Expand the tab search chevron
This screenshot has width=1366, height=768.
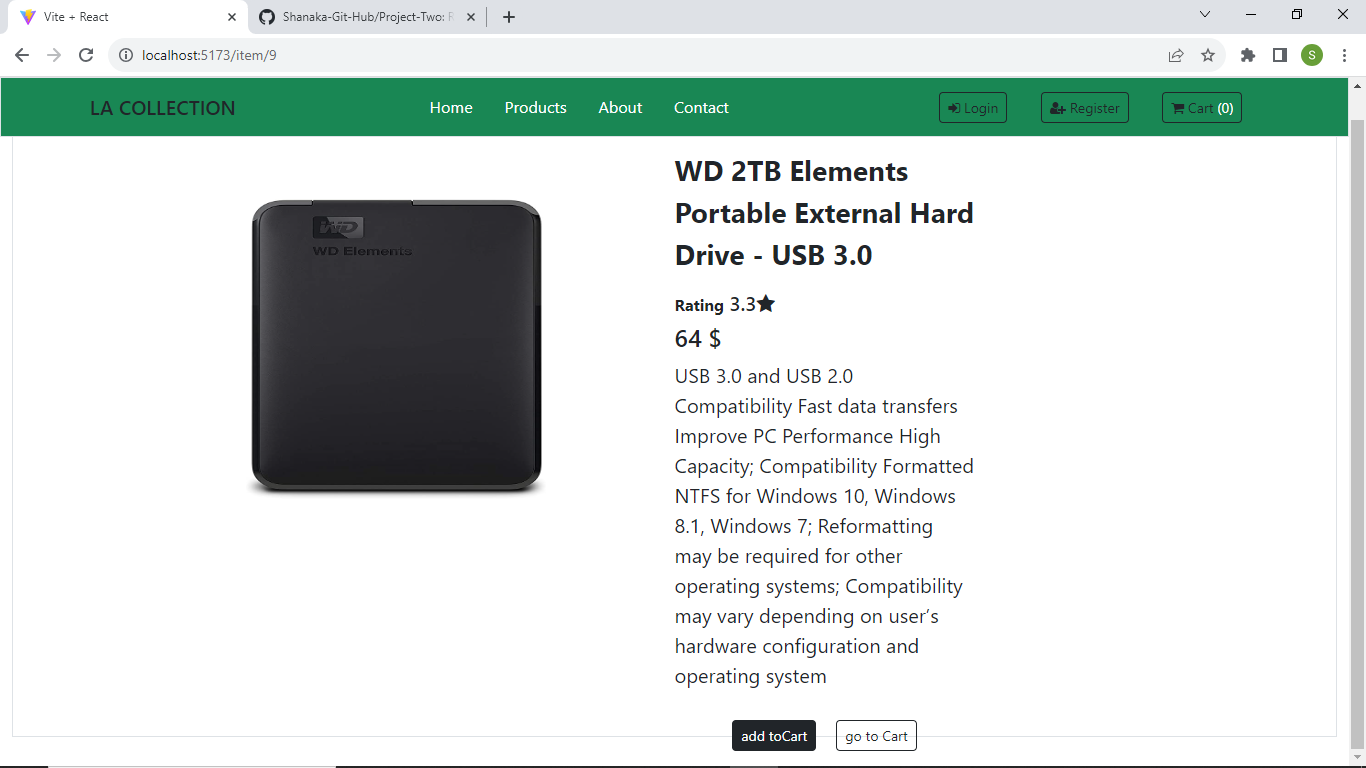pos(1205,14)
